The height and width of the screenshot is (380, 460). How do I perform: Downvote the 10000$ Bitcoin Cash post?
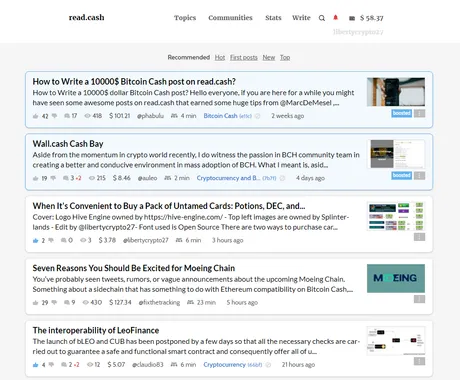click(x=54, y=116)
